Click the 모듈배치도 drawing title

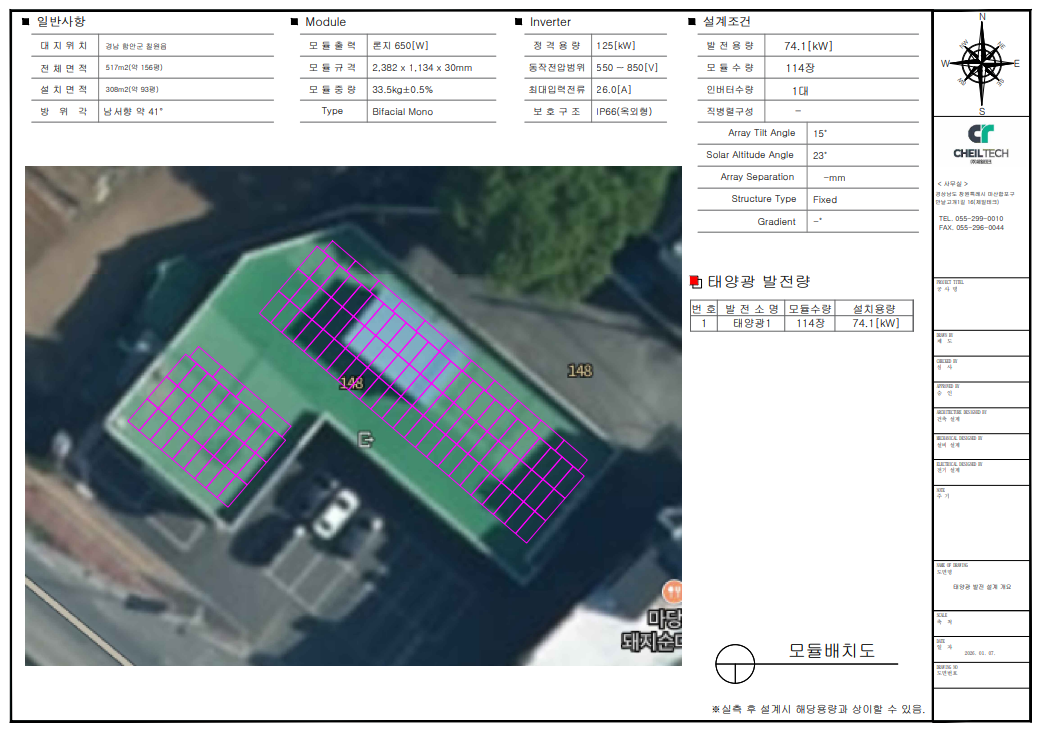point(831,651)
